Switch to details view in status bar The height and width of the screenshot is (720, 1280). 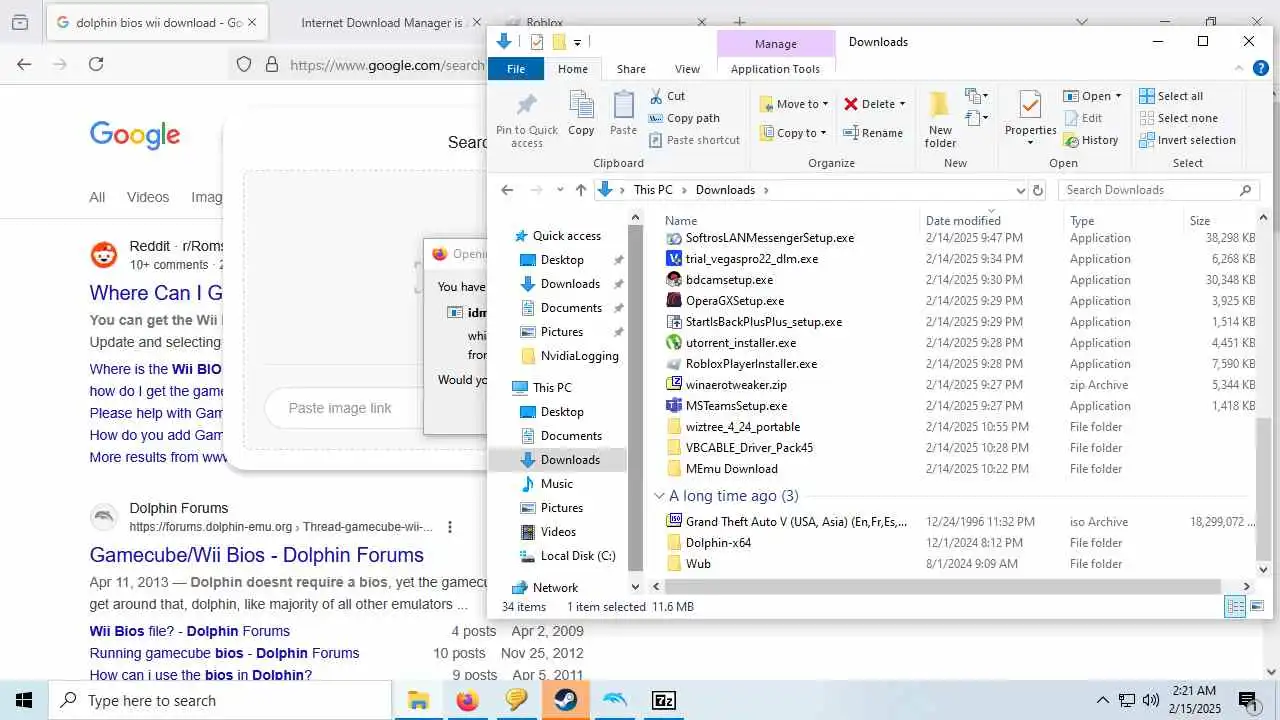[x=1235, y=607]
